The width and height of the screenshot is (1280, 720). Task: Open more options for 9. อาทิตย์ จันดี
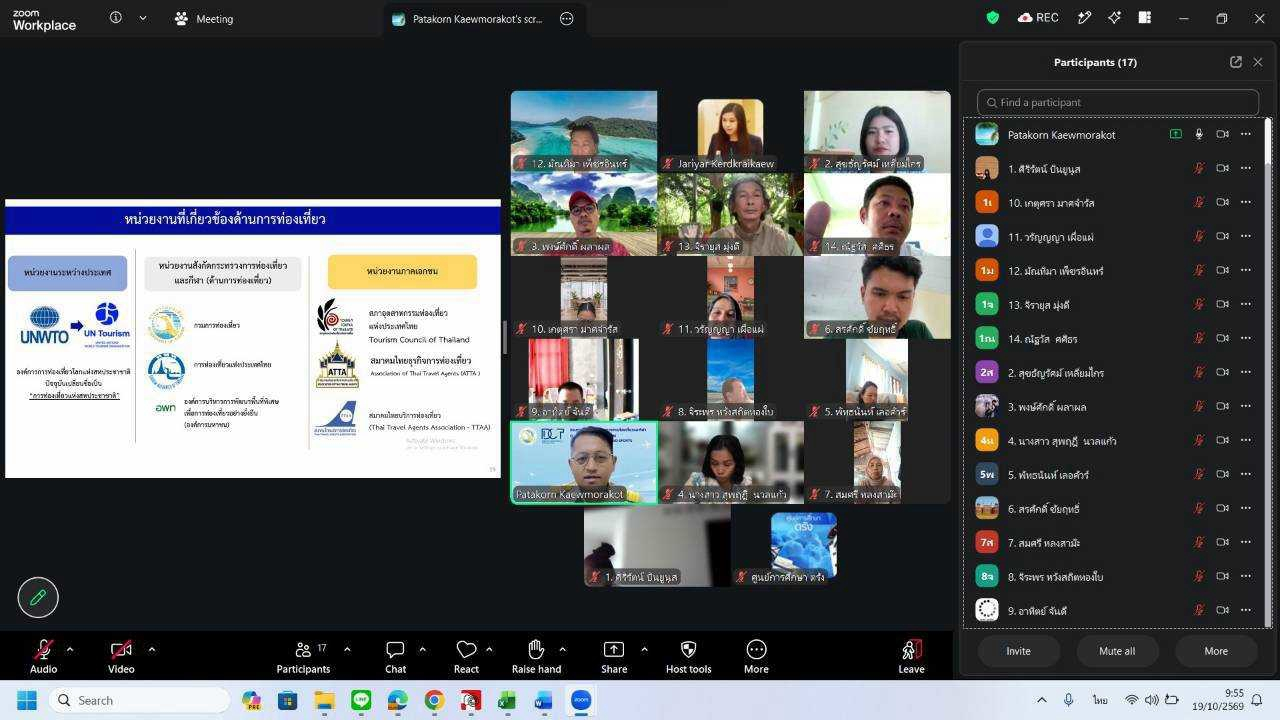click(1246, 610)
